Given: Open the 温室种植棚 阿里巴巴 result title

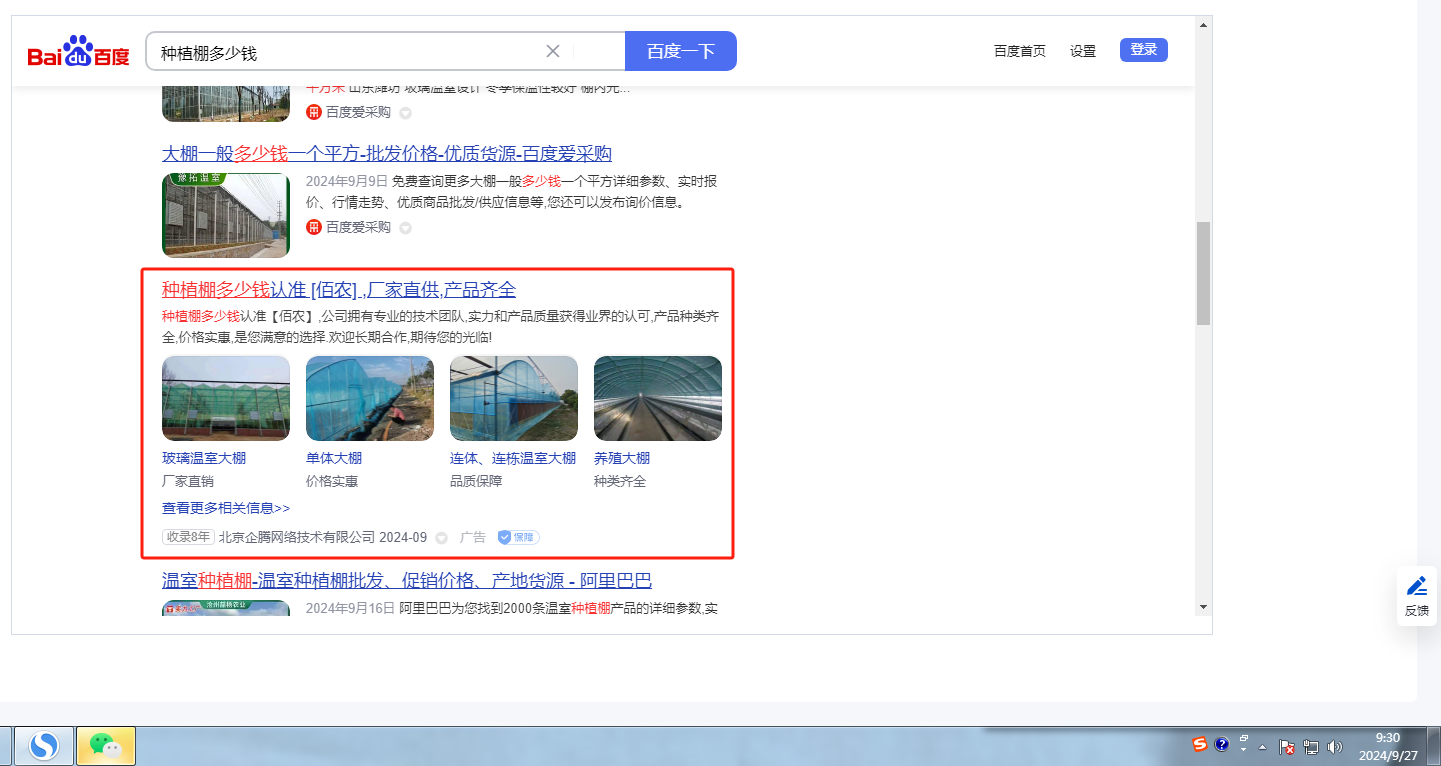Looking at the screenshot, I should click(x=407, y=581).
